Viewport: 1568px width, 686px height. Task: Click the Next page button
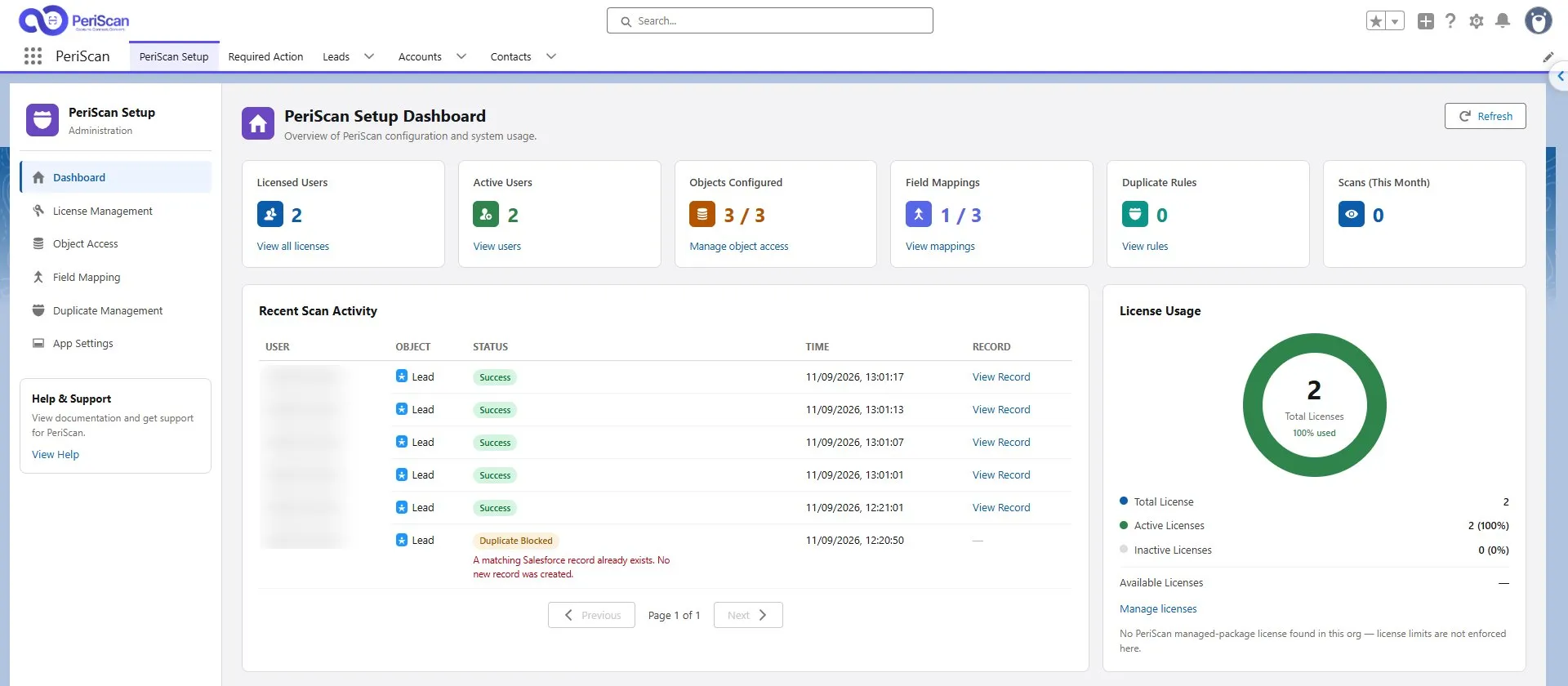point(748,615)
